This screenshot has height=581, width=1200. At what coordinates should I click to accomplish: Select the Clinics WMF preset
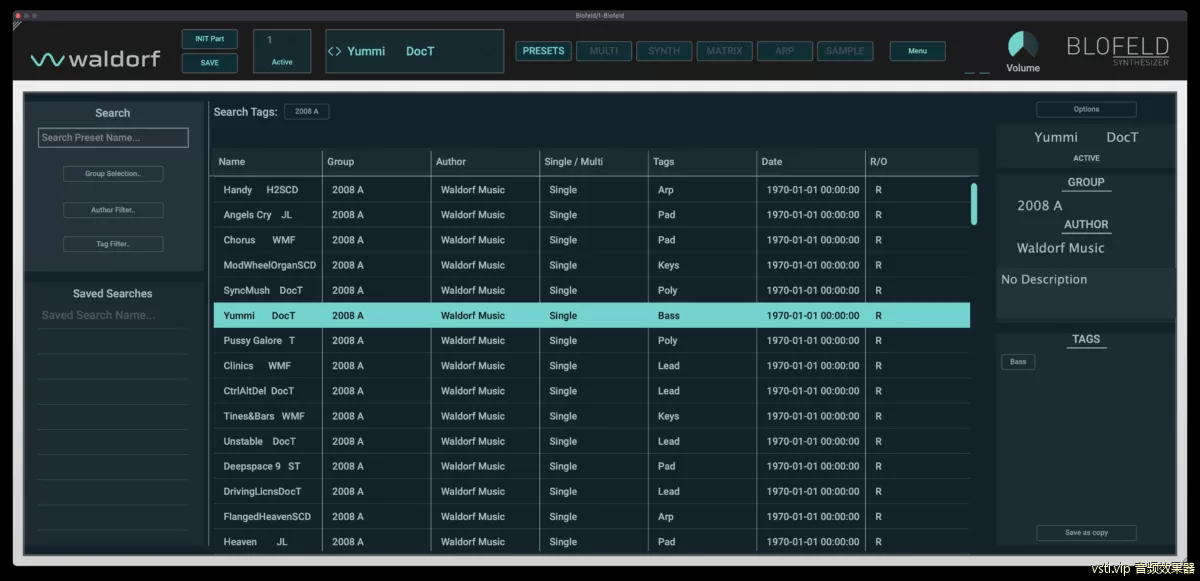click(x=591, y=366)
